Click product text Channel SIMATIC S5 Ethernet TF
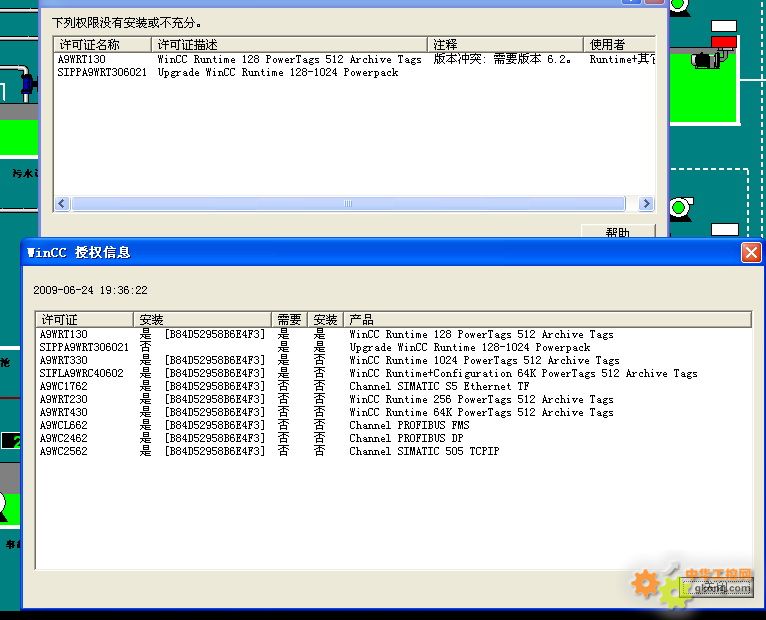The width and height of the screenshot is (766, 620). 439,386
